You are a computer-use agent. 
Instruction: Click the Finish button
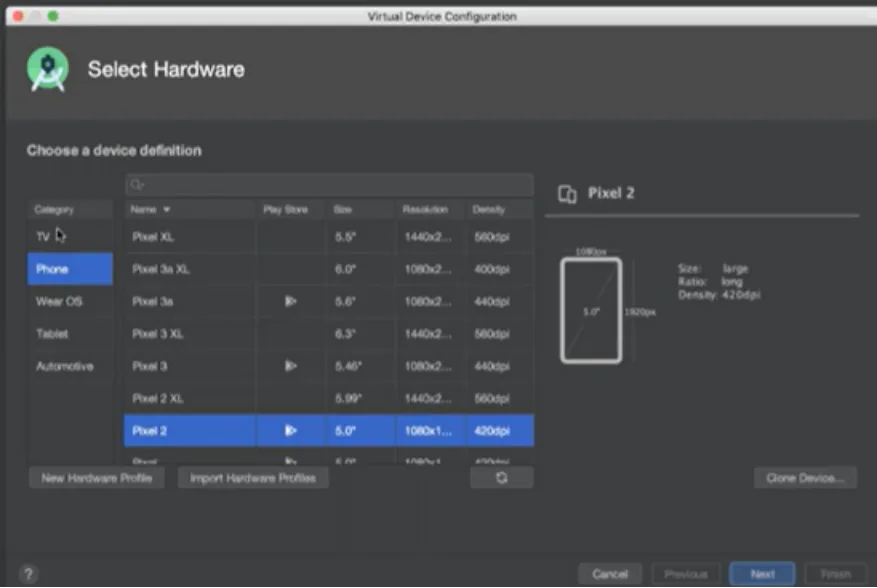[x=836, y=574]
